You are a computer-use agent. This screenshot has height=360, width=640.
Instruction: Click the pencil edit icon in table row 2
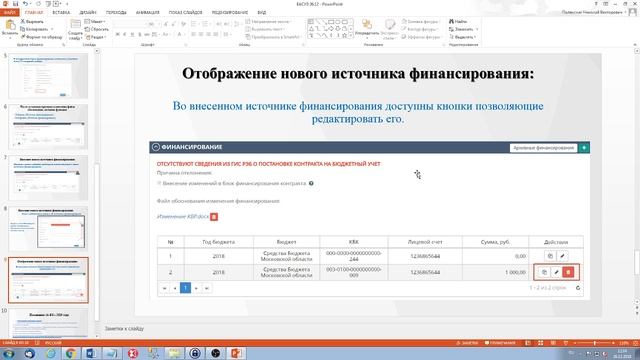556,272
